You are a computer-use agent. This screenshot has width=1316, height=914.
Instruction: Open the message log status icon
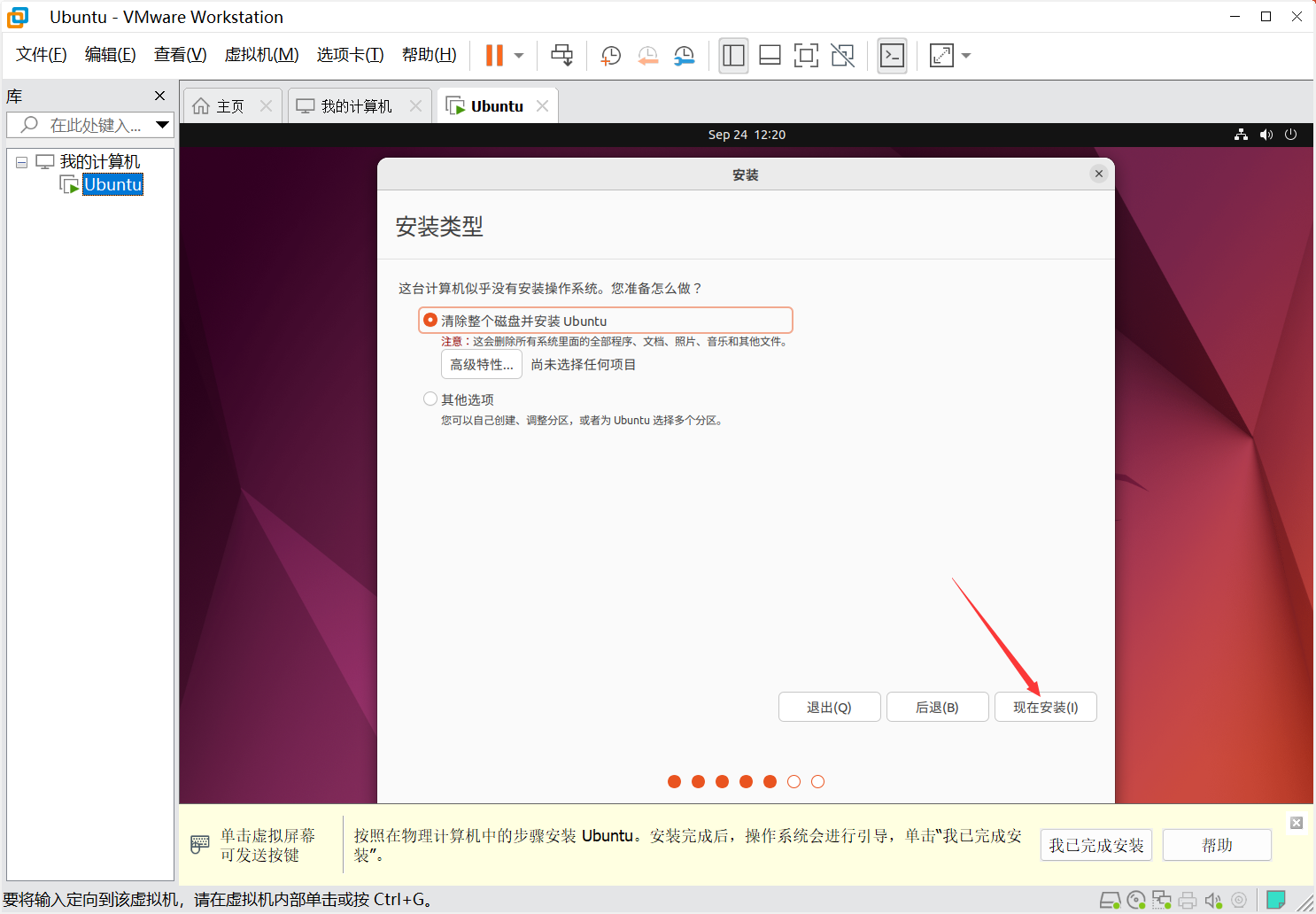pos(1276,901)
